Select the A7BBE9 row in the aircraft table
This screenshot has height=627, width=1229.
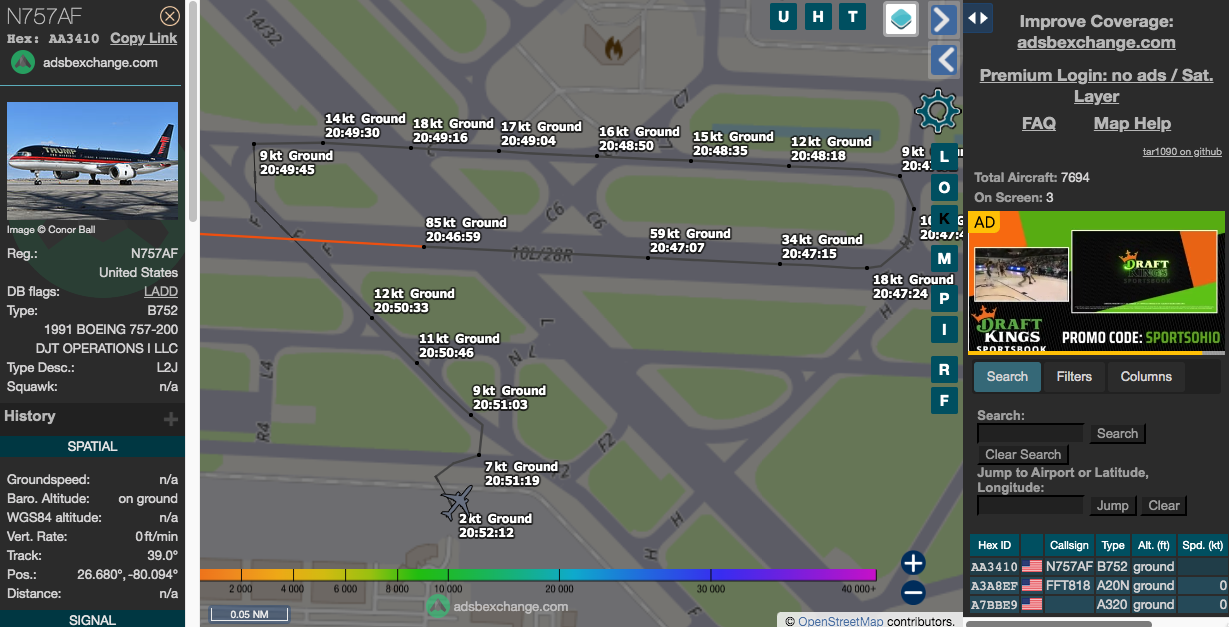tap(1098, 605)
